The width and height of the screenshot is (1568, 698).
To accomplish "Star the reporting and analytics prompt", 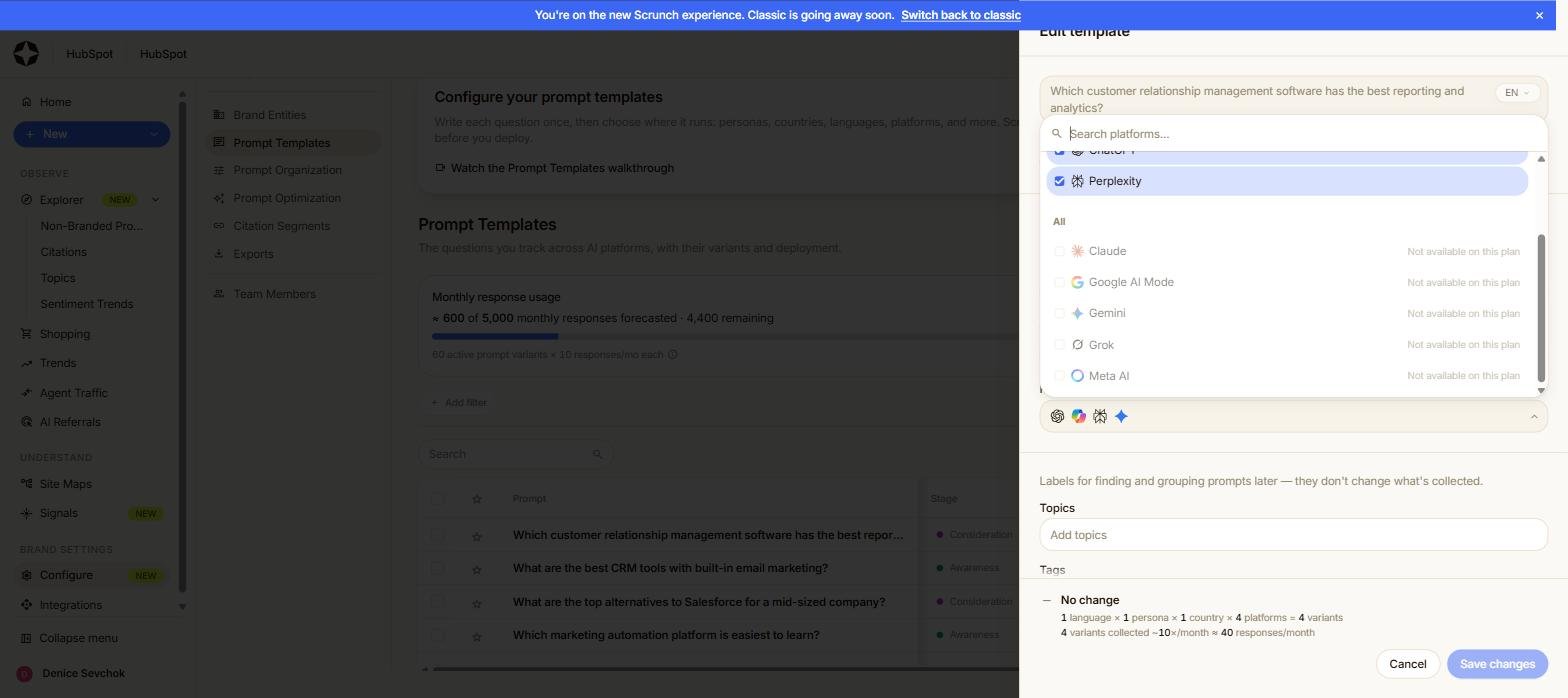I will [477, 536].
